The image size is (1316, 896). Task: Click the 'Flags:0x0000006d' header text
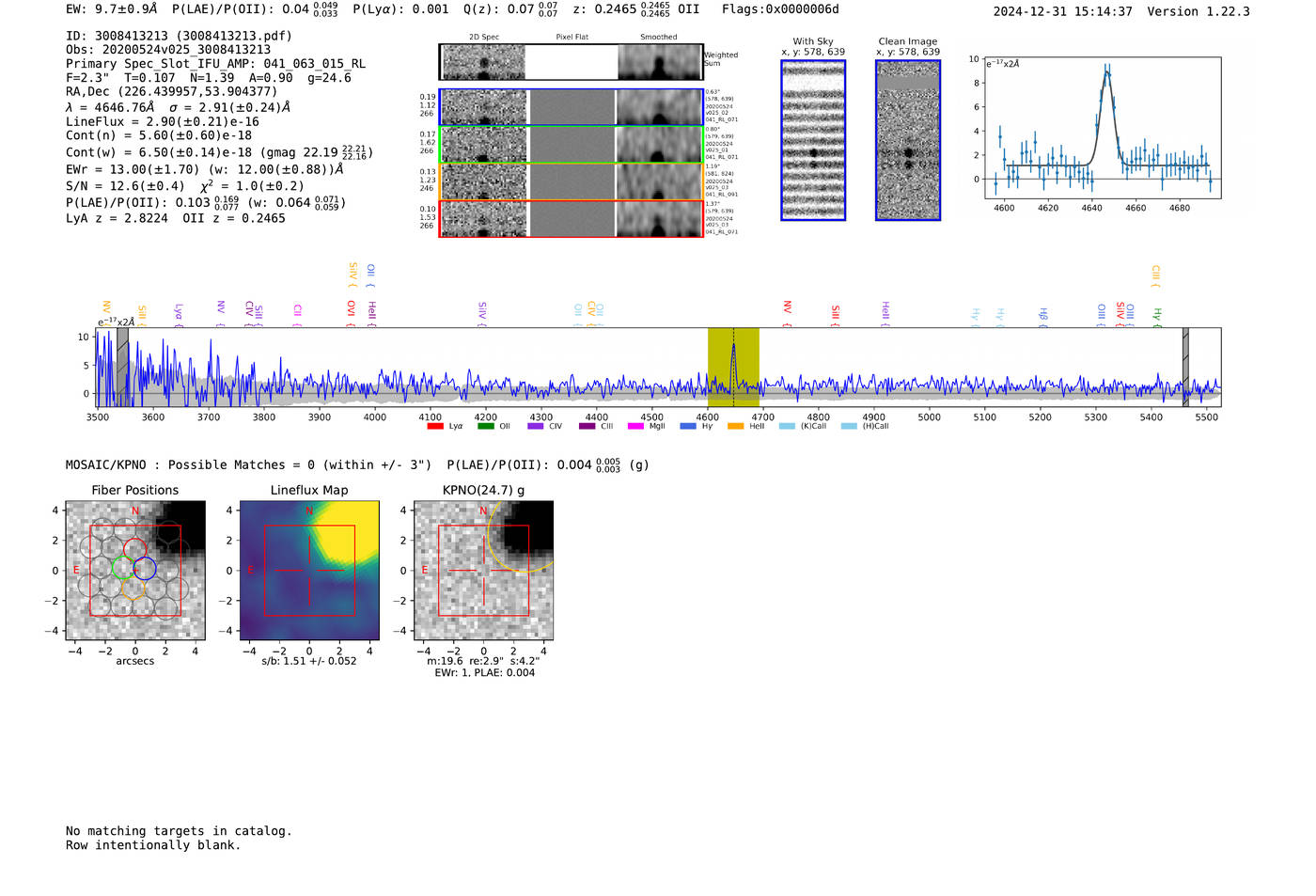[x=780, y=9]
